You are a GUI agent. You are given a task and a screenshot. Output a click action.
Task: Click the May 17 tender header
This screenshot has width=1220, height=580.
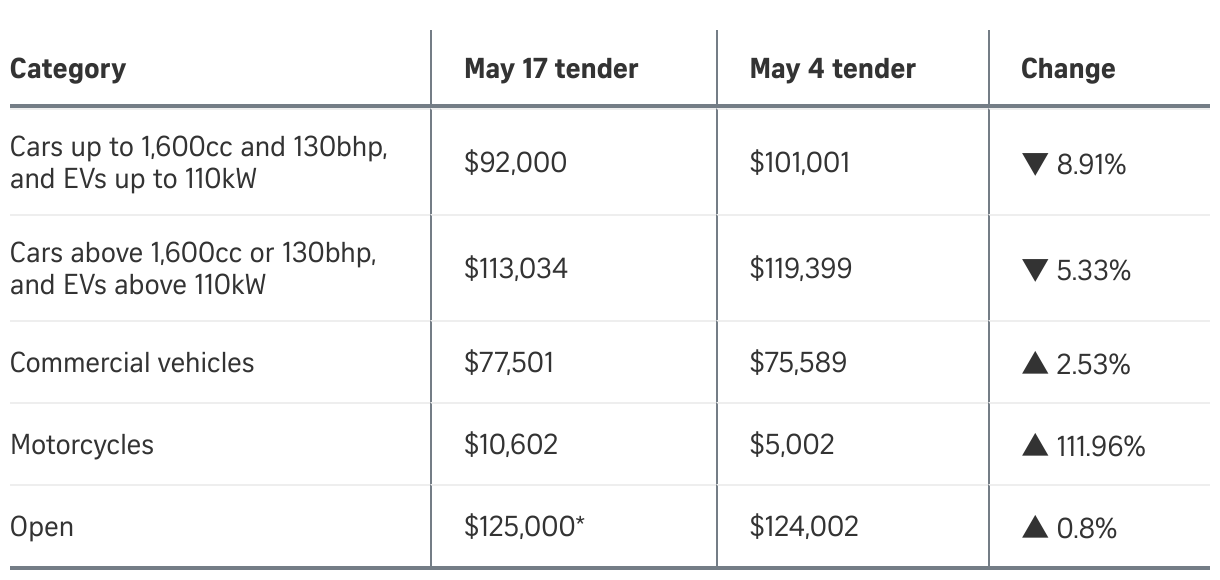[551, 69]
